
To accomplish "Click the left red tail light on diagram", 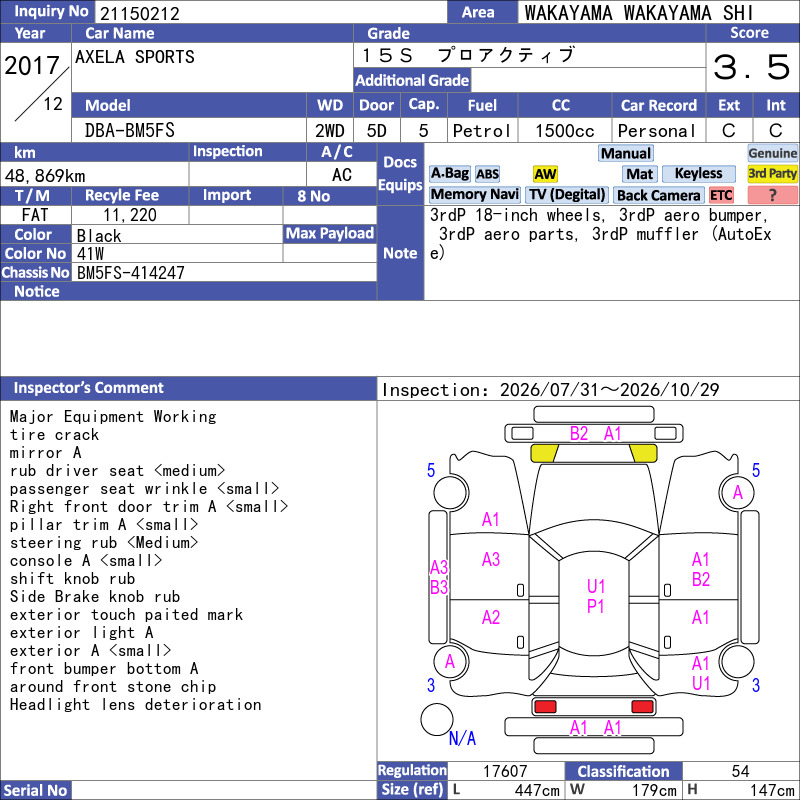I will [545, 707].
